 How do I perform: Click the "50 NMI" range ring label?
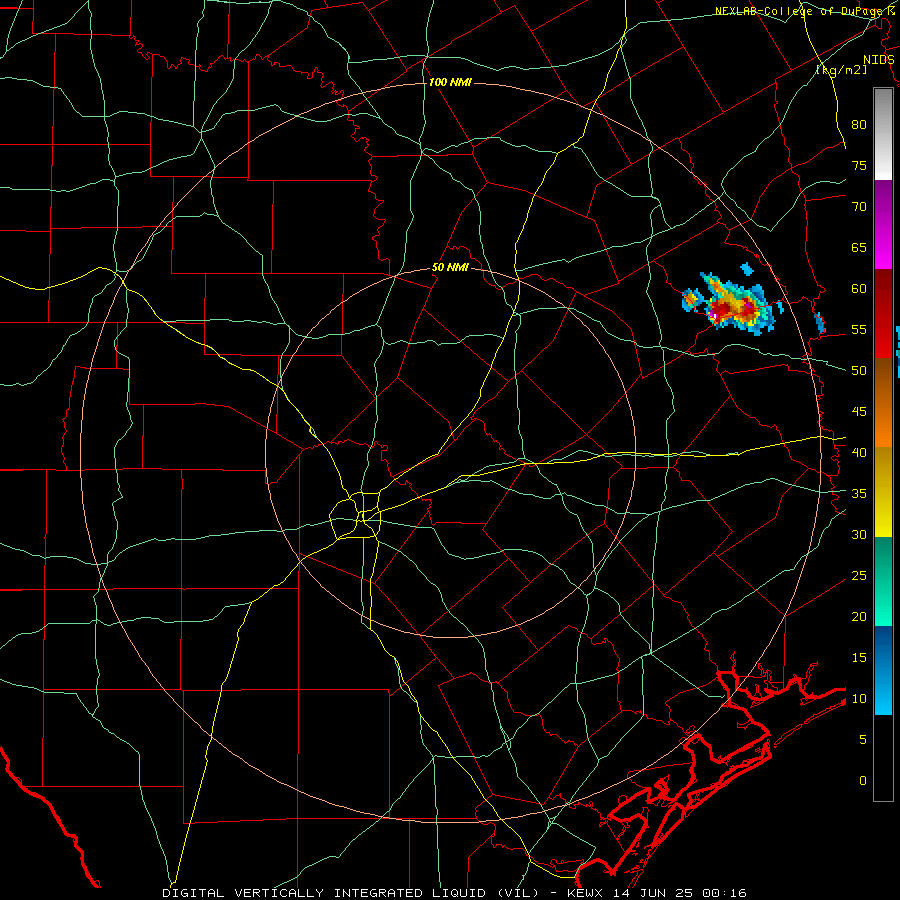pos(450,267)
